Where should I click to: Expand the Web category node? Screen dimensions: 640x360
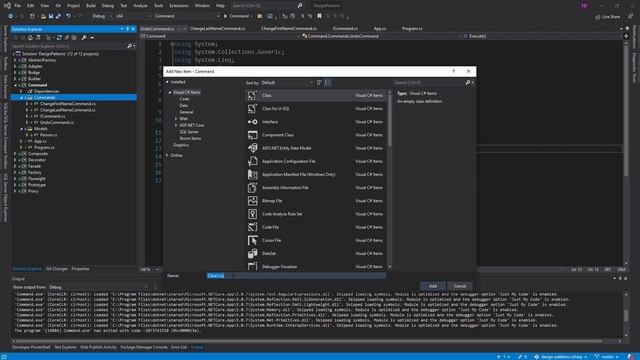click(176, 119)
